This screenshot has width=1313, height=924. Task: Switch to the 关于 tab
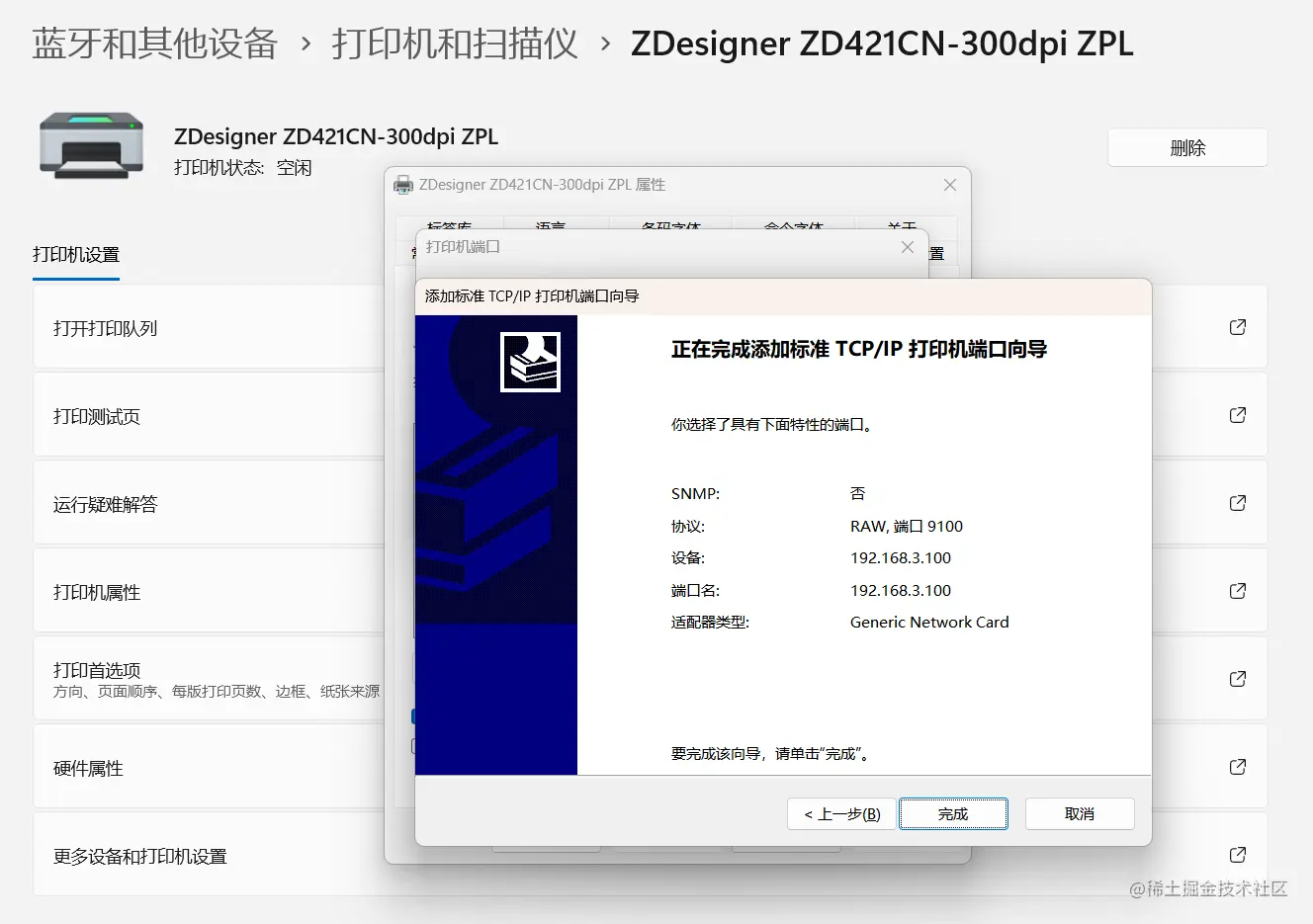(x=901, y=227)
